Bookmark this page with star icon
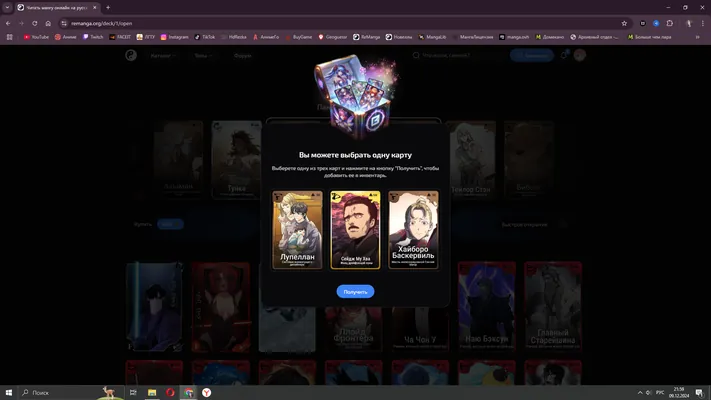The image size is (711, 400). click(x=624, y=23)
